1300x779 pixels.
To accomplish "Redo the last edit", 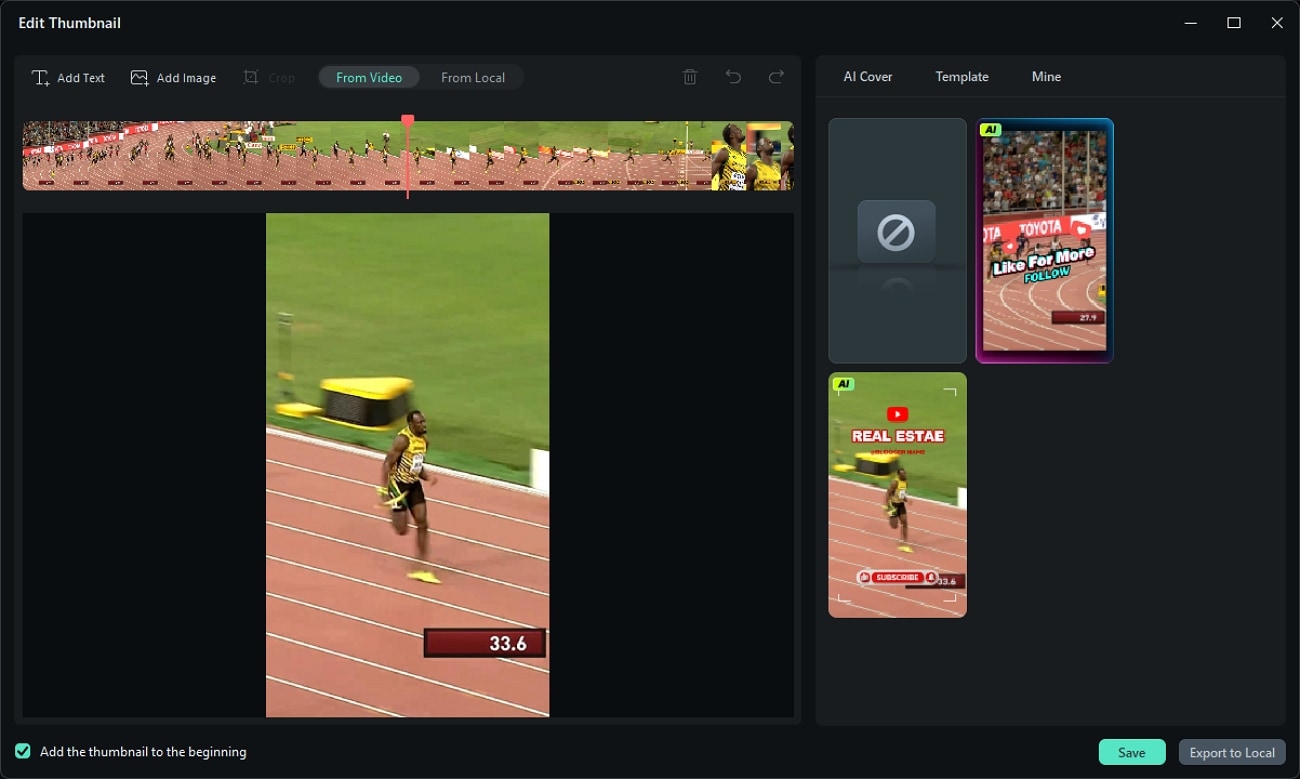I will 776,77.
